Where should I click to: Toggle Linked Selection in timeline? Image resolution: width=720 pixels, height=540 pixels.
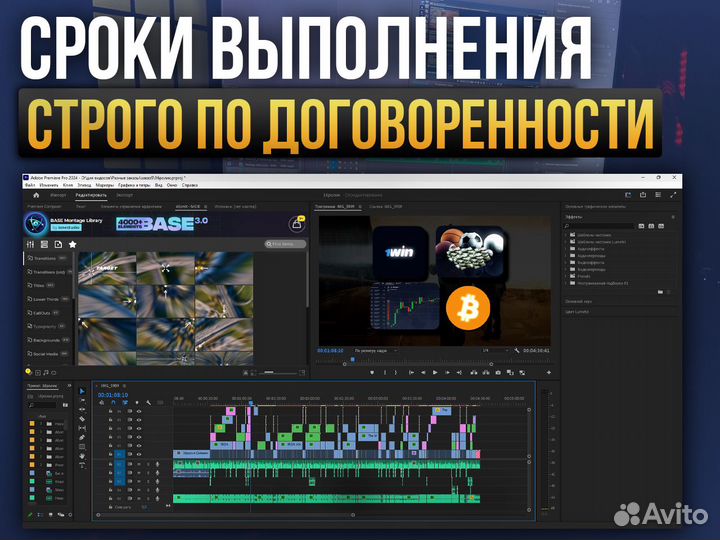click(x=125, y=403)
